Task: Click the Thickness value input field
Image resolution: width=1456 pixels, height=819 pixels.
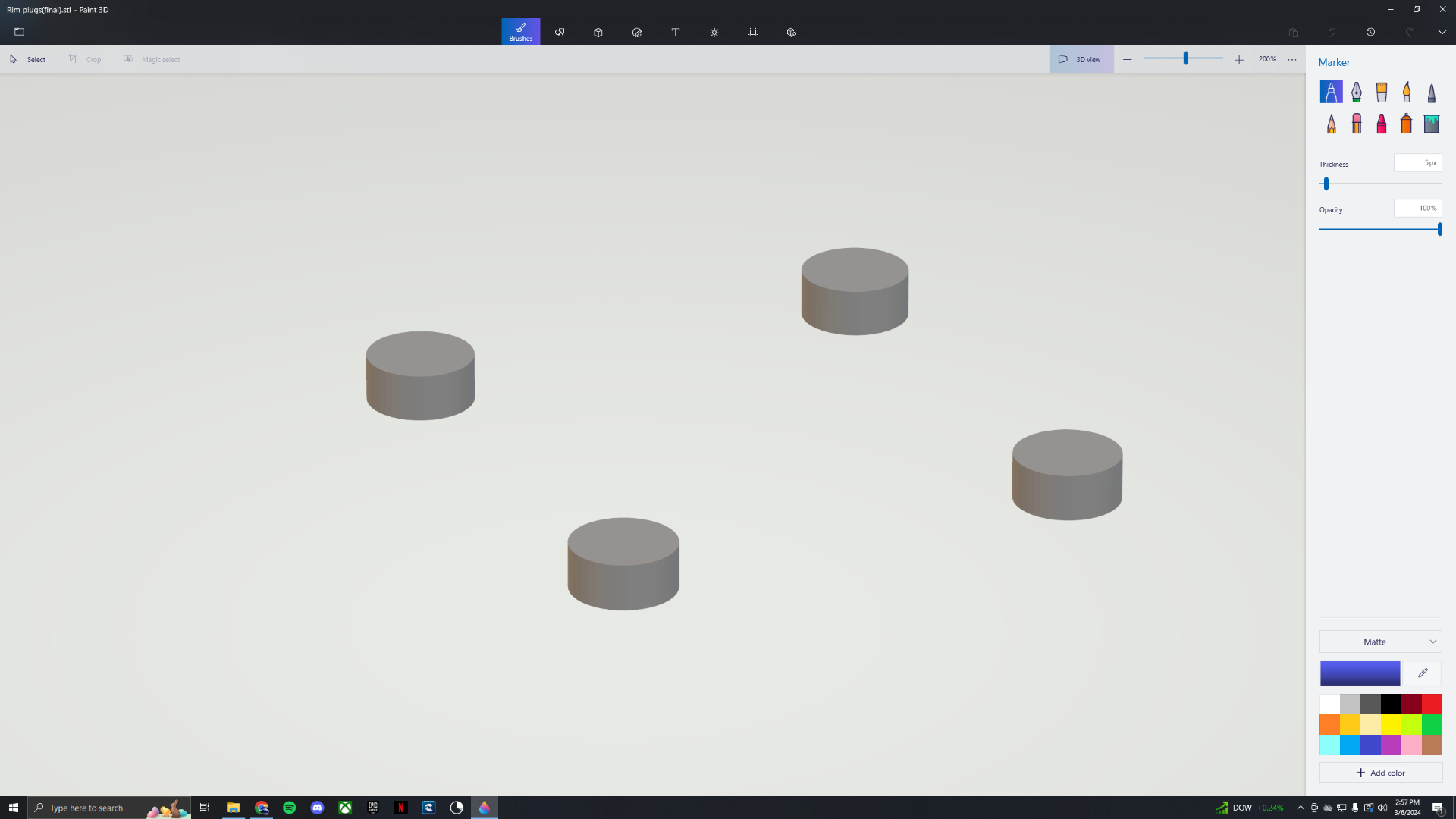Action: [1417, 163]
